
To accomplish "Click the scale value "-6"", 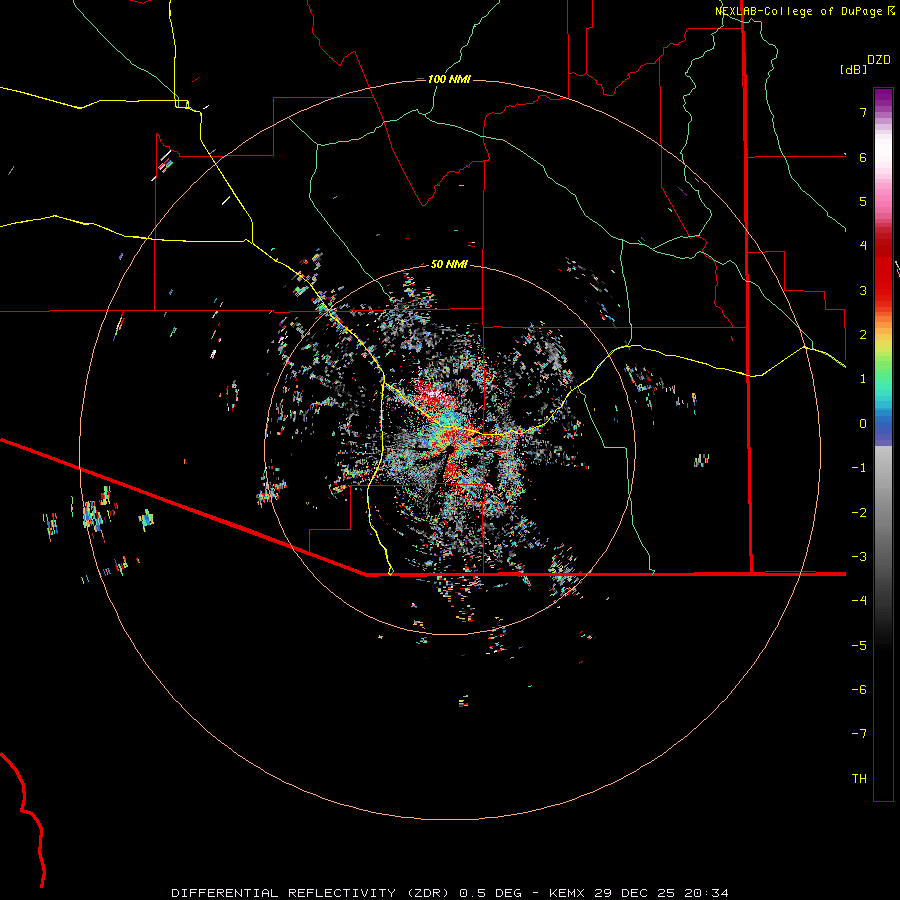I will click(x=859, y=690).
